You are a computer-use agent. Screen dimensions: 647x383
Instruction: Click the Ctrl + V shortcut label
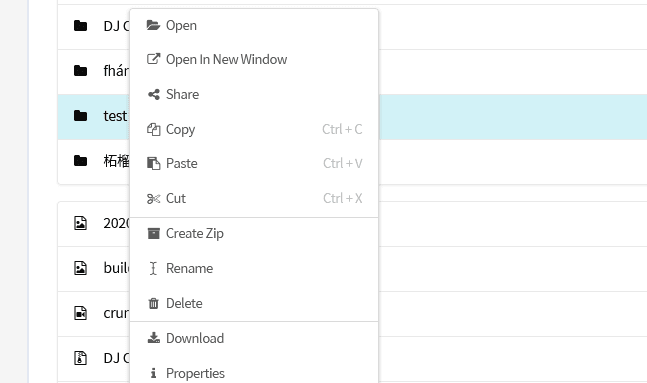[x=342, y=163]
